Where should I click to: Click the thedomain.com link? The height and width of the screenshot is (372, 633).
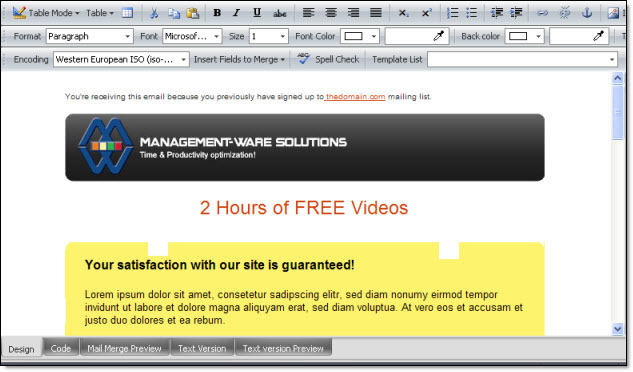point(355,97)
